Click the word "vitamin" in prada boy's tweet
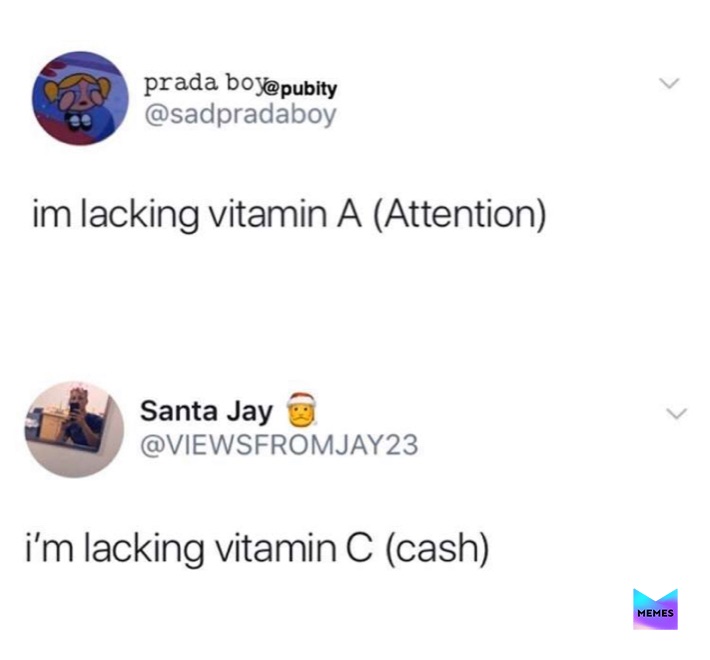Screen dimensions: 710x660 267,213
